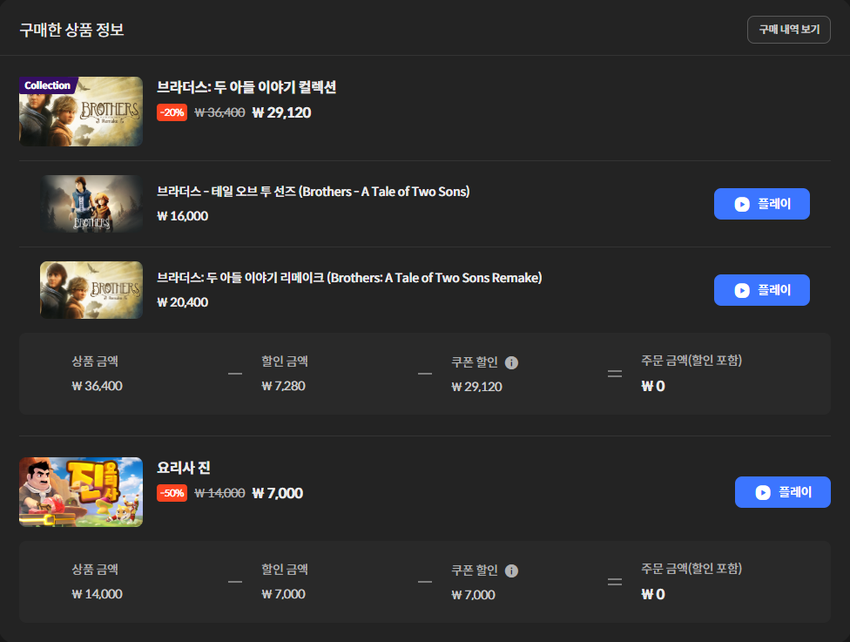
Task: Click info icon beside 요리사 진 쿠폰 할인
Action: [x=511, y=570]
